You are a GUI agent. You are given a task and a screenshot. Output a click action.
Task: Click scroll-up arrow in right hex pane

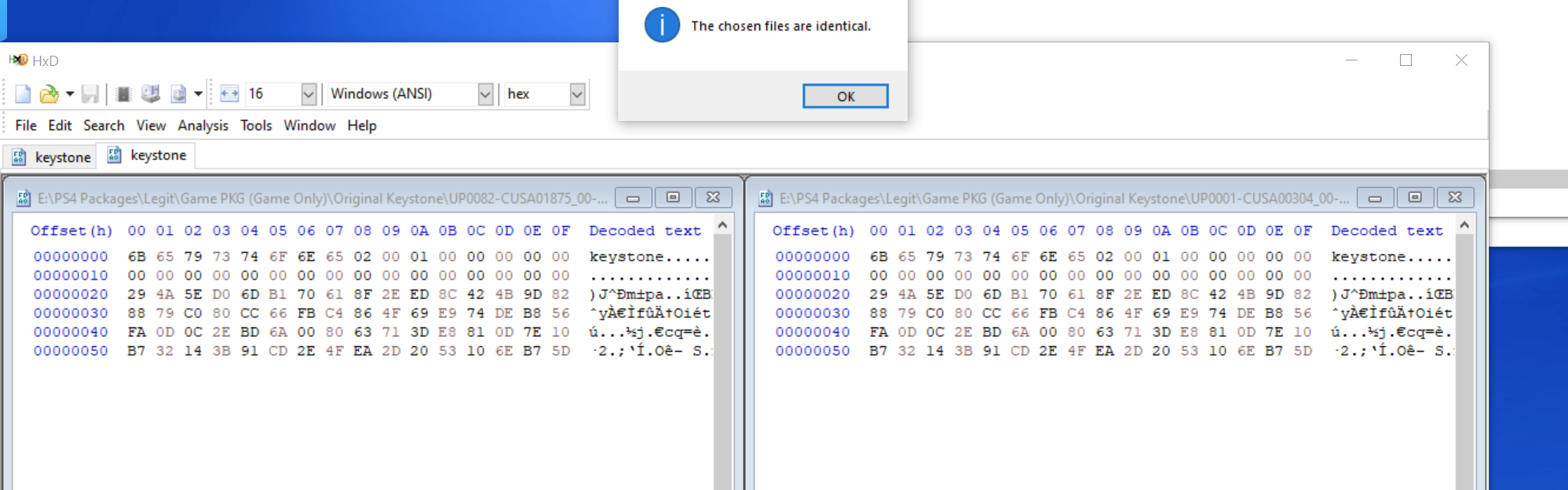pyautogui.click(x=1464, y=225)
